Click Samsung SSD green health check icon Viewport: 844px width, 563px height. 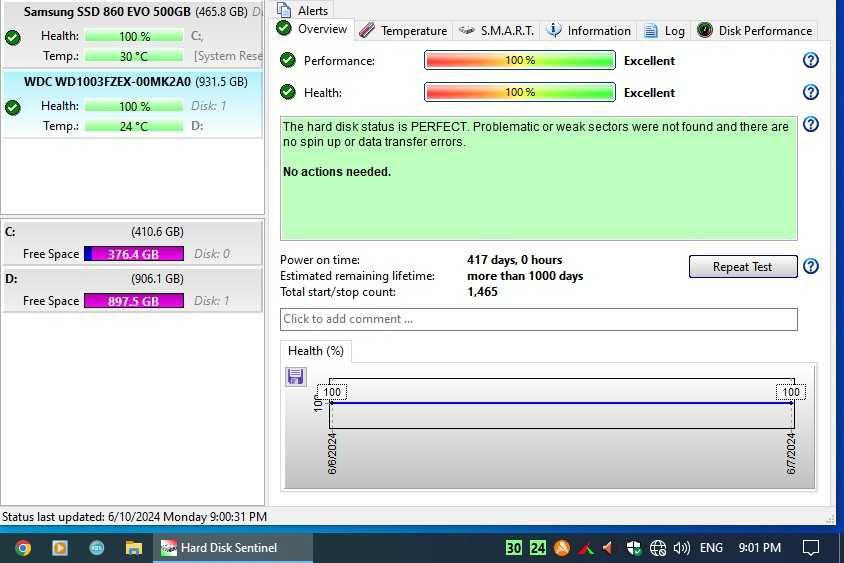click(x=13, y=37)
